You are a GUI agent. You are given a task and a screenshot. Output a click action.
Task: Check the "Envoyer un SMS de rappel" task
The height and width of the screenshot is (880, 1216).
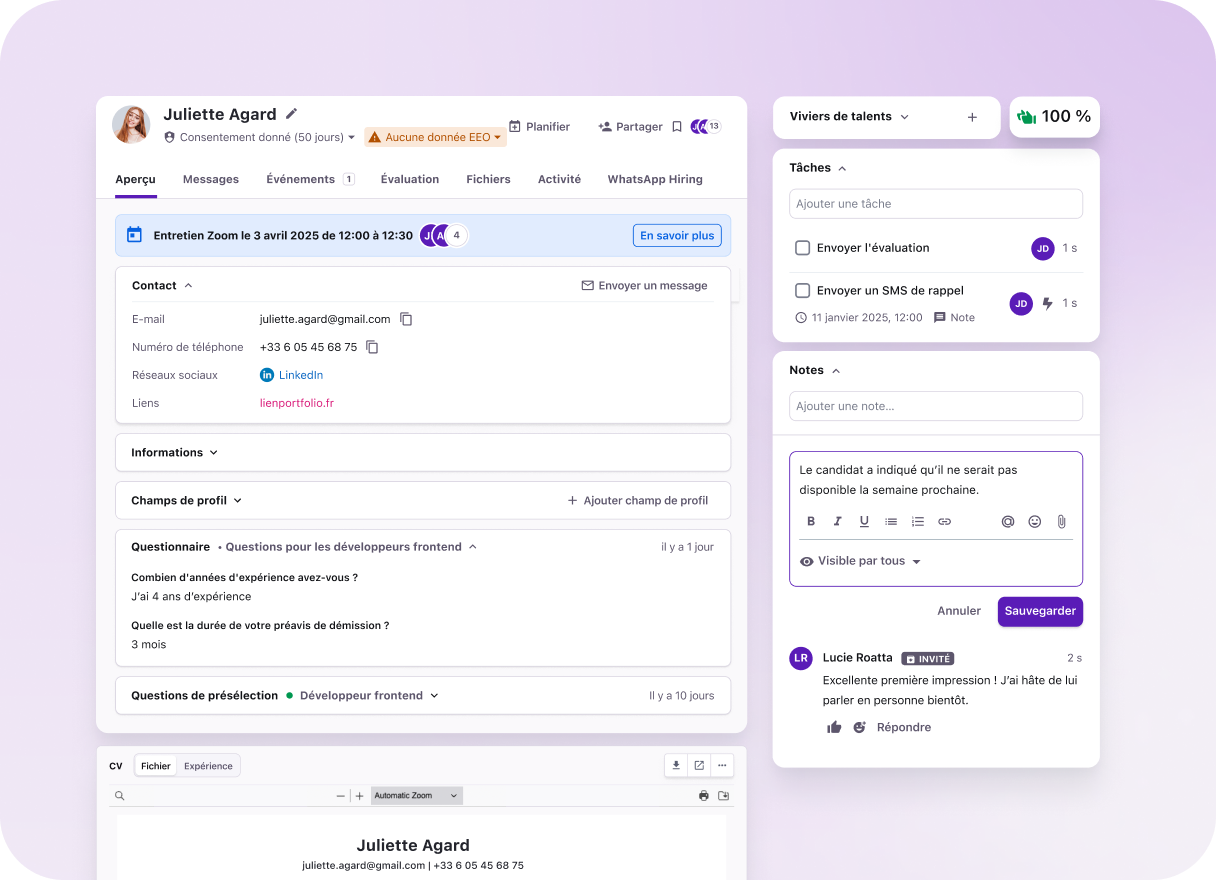tap(802, 291)
